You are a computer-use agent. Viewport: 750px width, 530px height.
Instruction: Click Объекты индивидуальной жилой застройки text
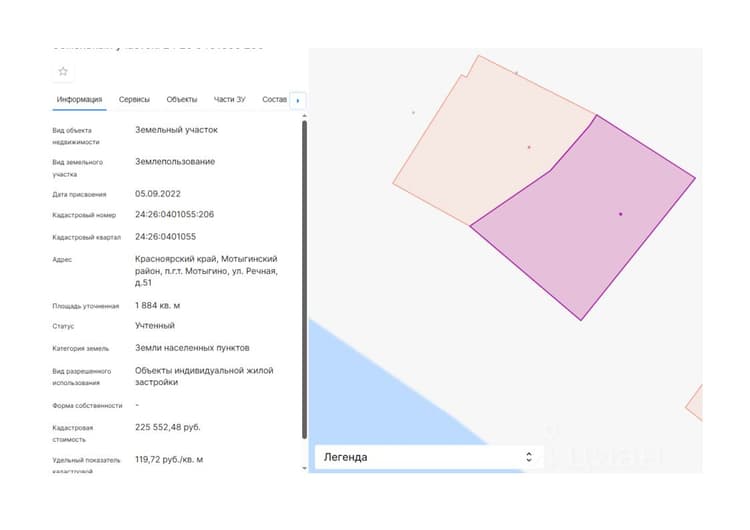pos(204,376)
